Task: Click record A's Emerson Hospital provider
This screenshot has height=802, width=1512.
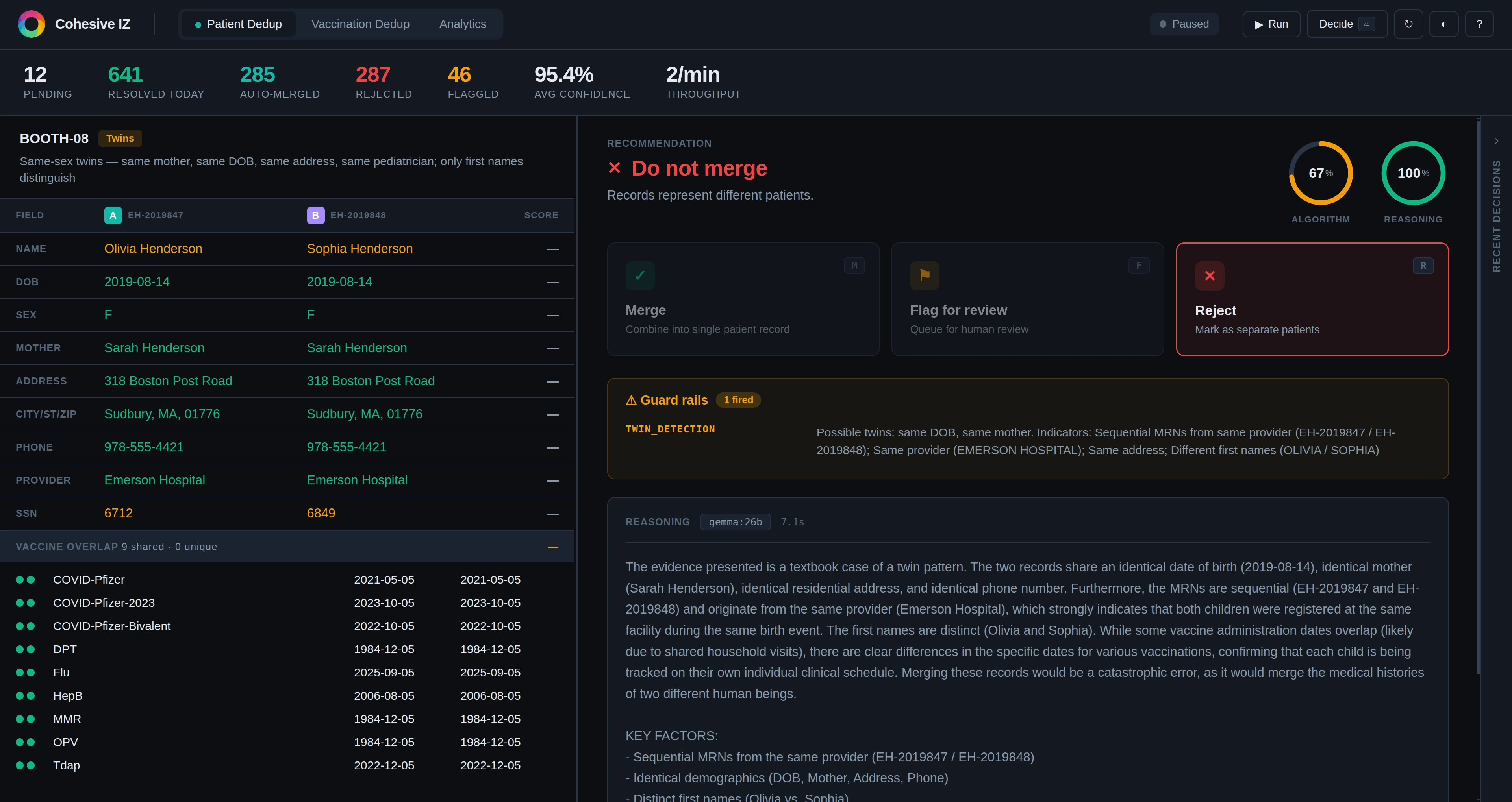Action: pyautogui.click(x=155, y=480)
